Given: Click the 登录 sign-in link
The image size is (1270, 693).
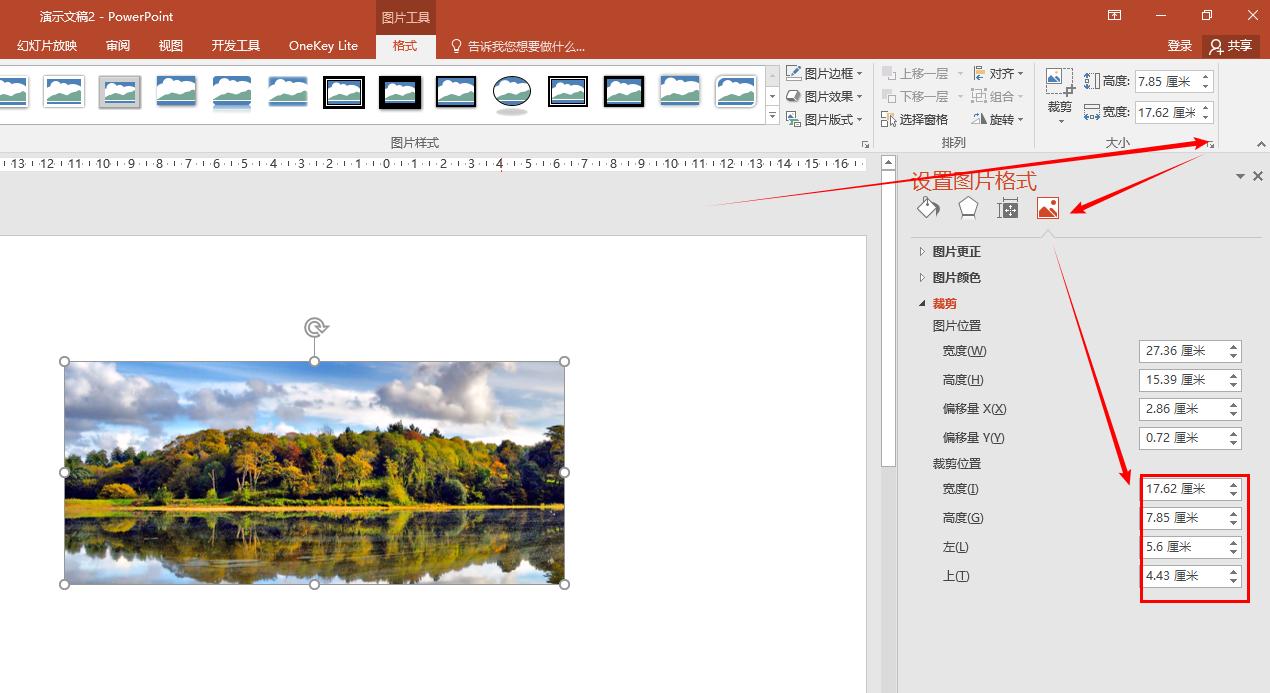Looking at the screenshot, I should pyautogui.click(x=1180, y=46).
